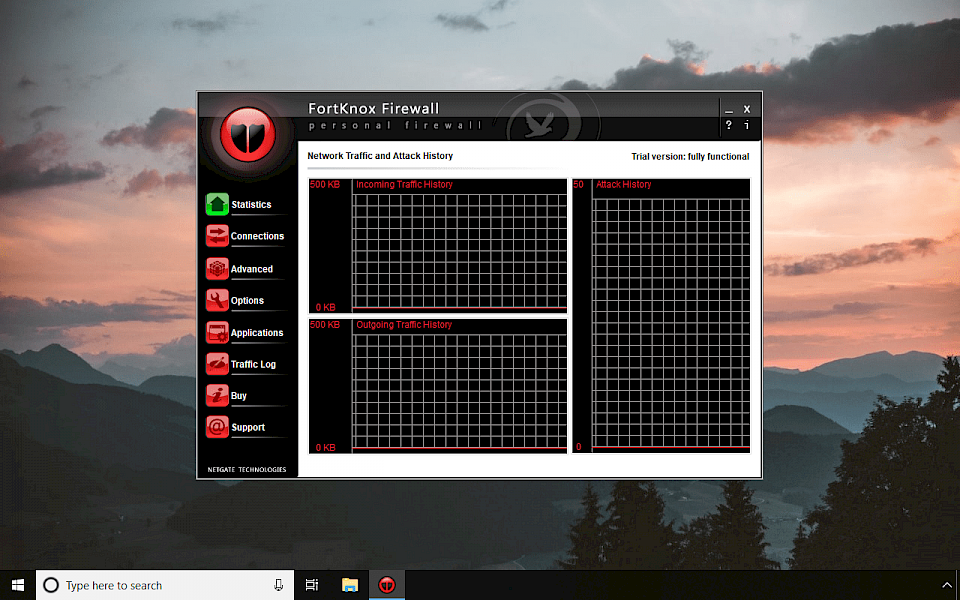The image size is (960, 600).
Task: Click the Support at-sign icon
Action: pos(217,427)
